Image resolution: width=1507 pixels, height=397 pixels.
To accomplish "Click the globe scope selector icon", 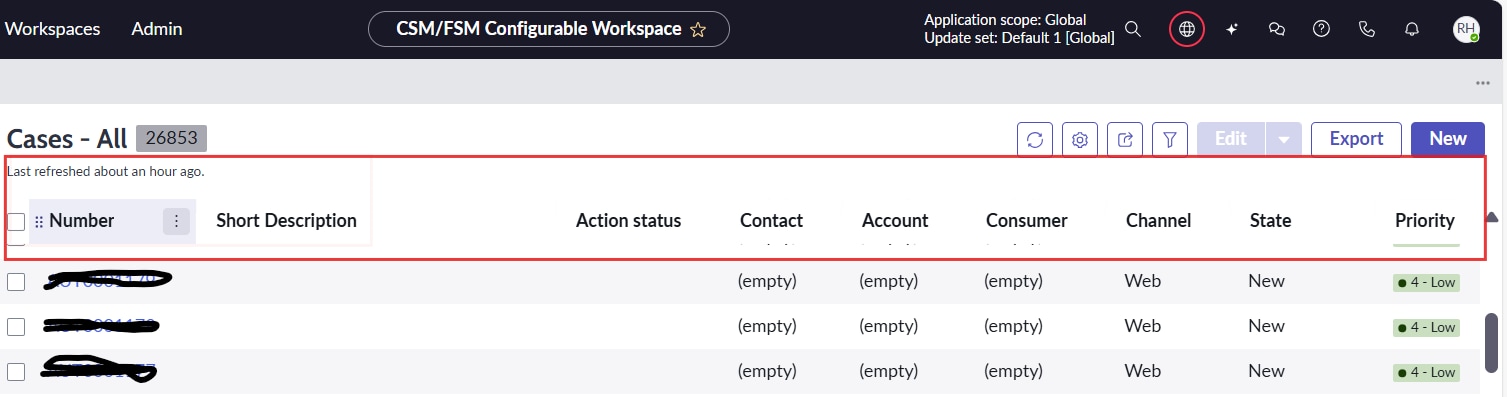I will click(1187, 29).
